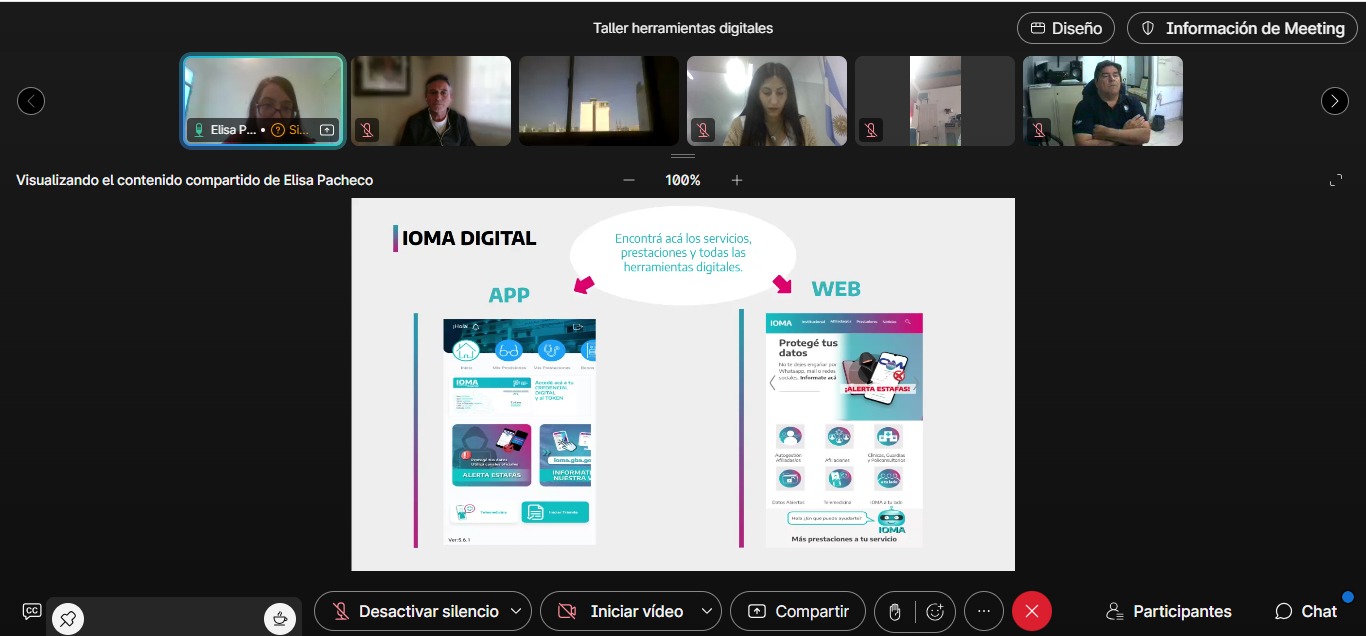Click the '¡ALERTA ESTAFAS!' banner in the web mockup

(x=877, y=388)
